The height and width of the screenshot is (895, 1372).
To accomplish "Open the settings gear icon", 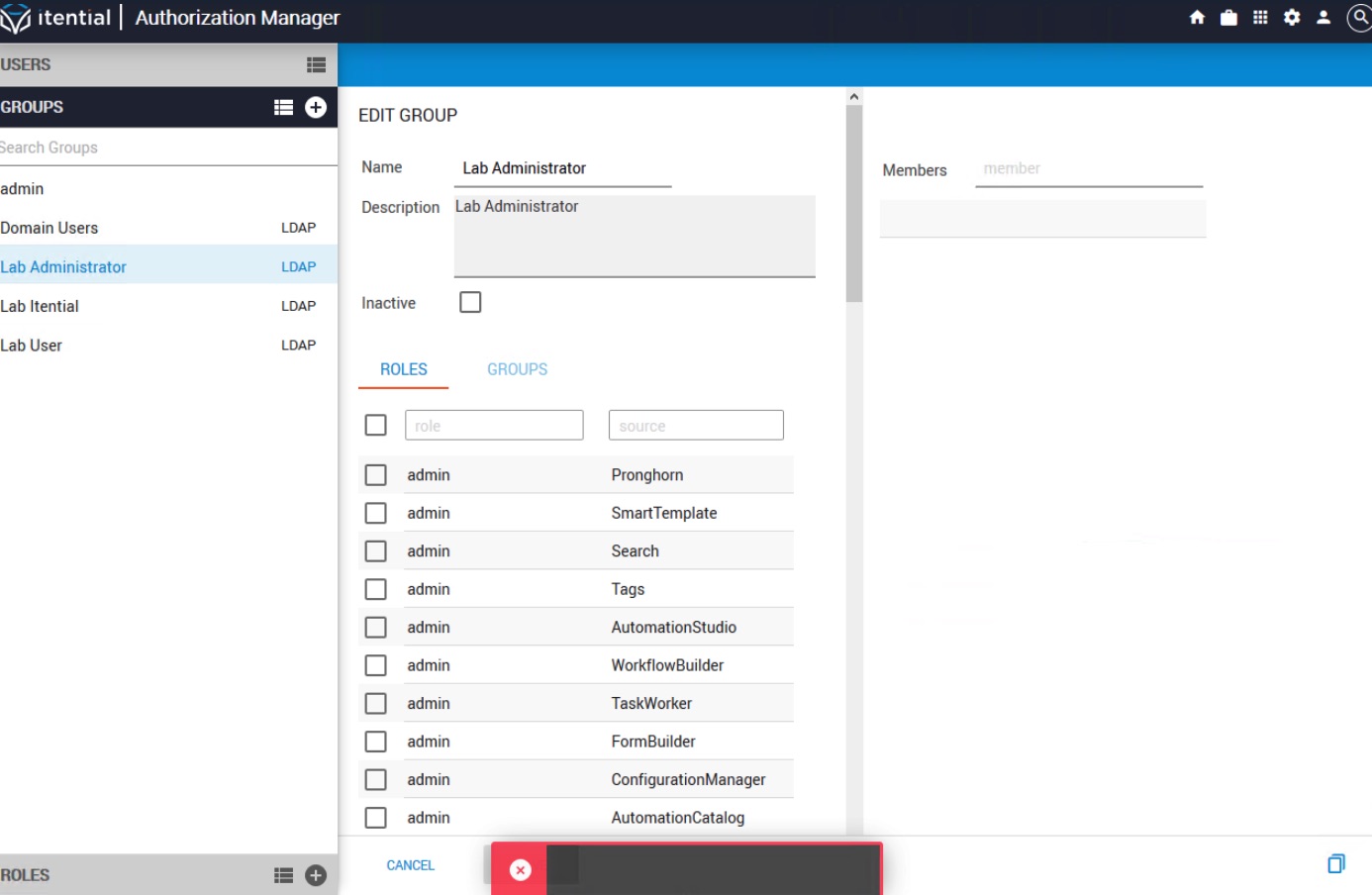I will click(1292, 17).
